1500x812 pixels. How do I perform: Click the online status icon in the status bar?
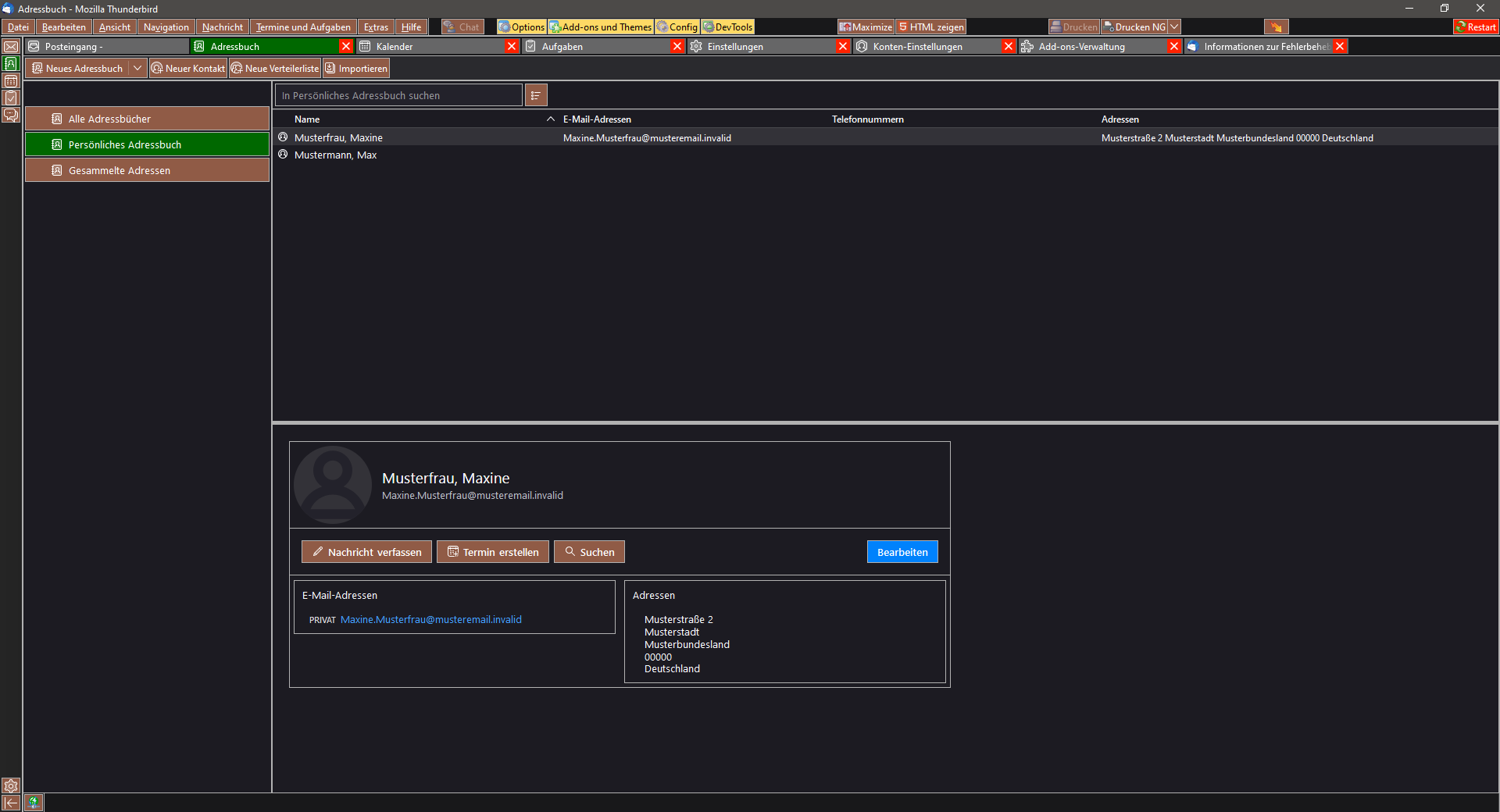coord(34,803)
